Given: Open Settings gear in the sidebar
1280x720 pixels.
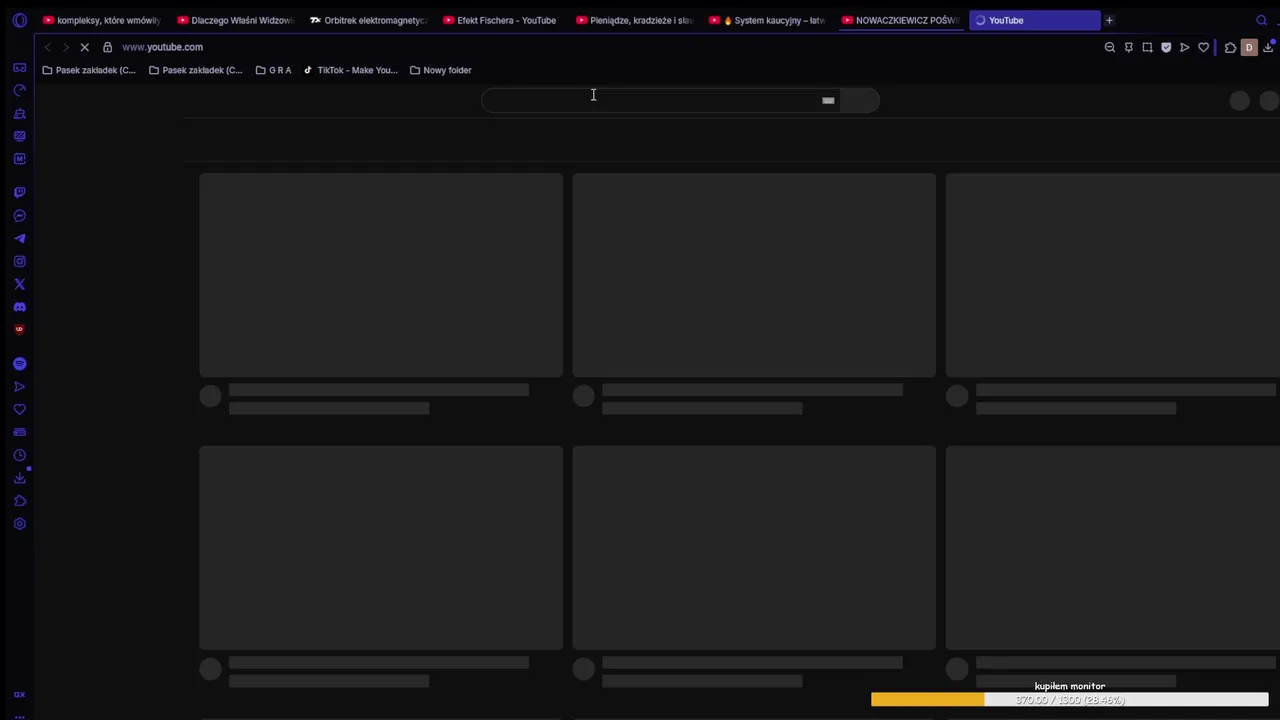Looking at the screenshot, I should point(19,524).
